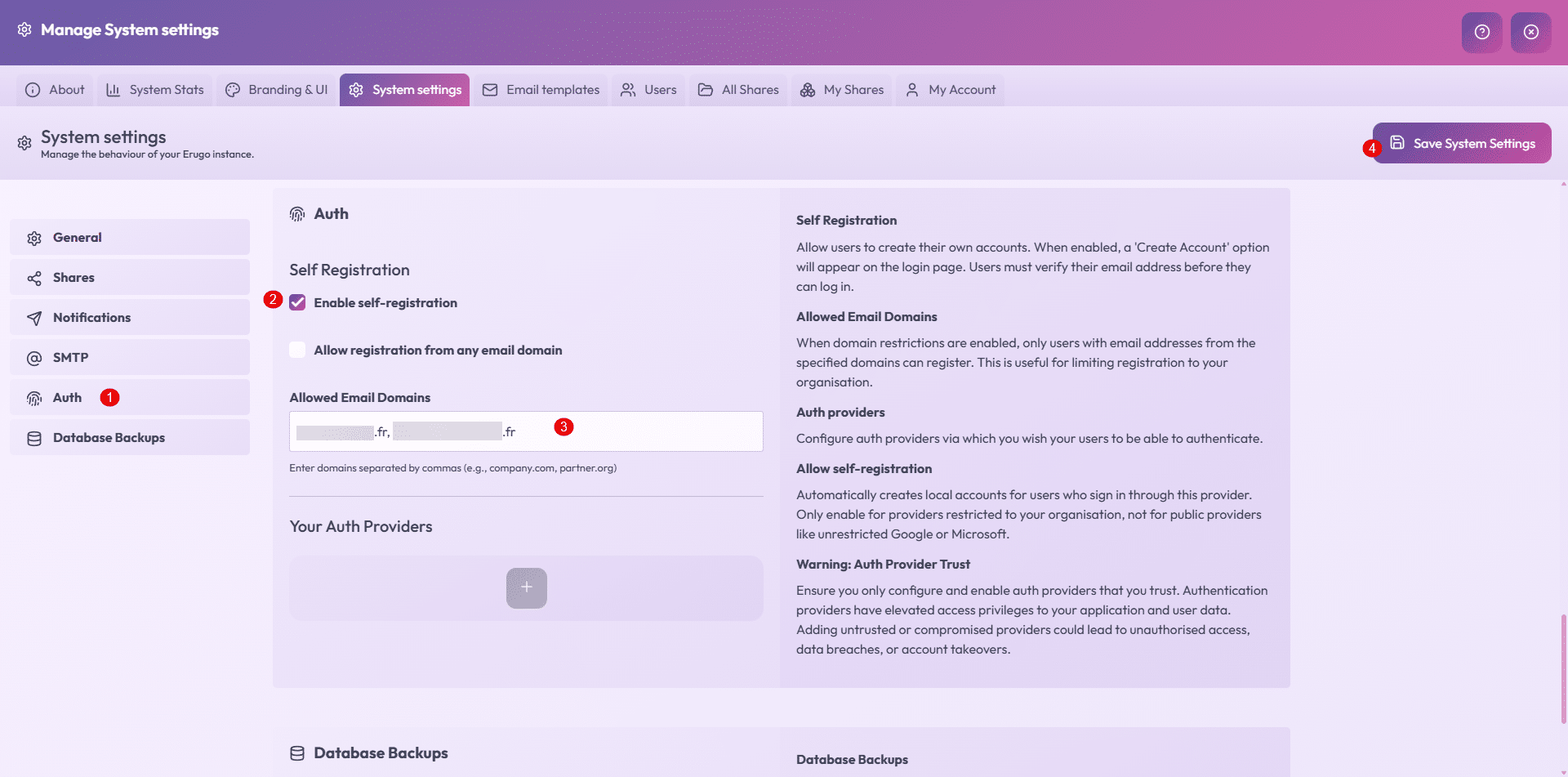This screenshot has height=777, width=1568.
Task: Open the Notifications settings section
Action: click(x=130, y=318)
